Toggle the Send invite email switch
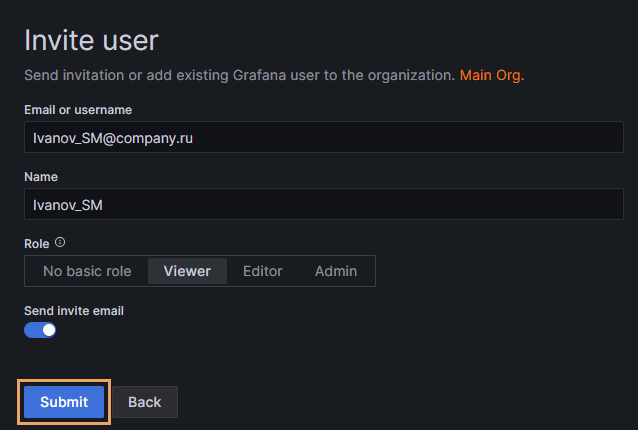This screenshot has width=638, height=430. [x=40, y=330]
